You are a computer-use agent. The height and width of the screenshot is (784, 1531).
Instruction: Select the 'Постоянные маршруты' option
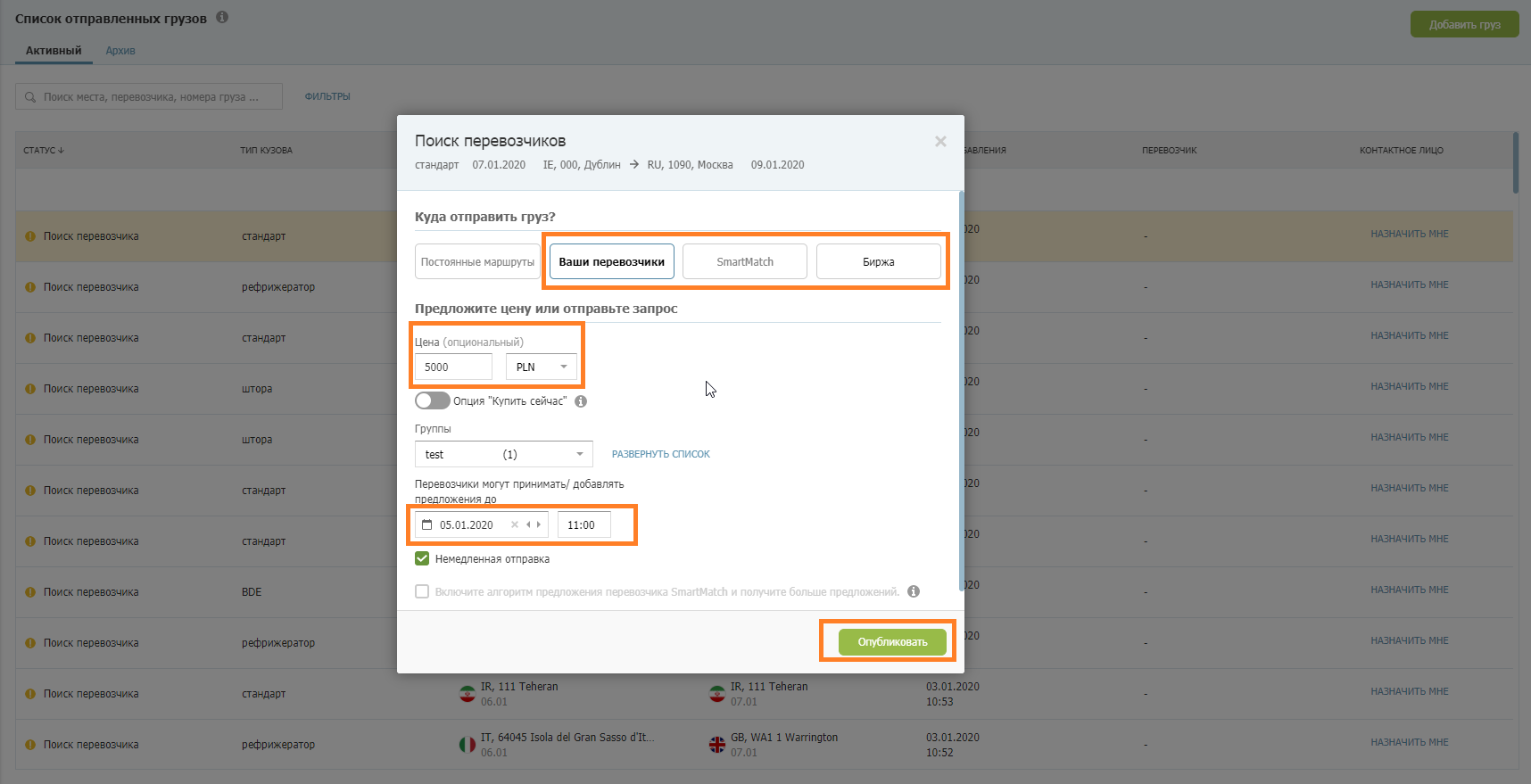click(477, 261)
